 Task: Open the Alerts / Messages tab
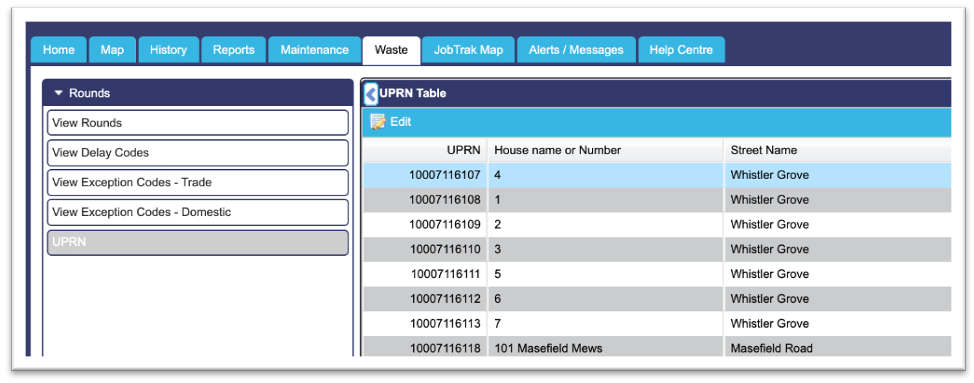tap(576, 50)
